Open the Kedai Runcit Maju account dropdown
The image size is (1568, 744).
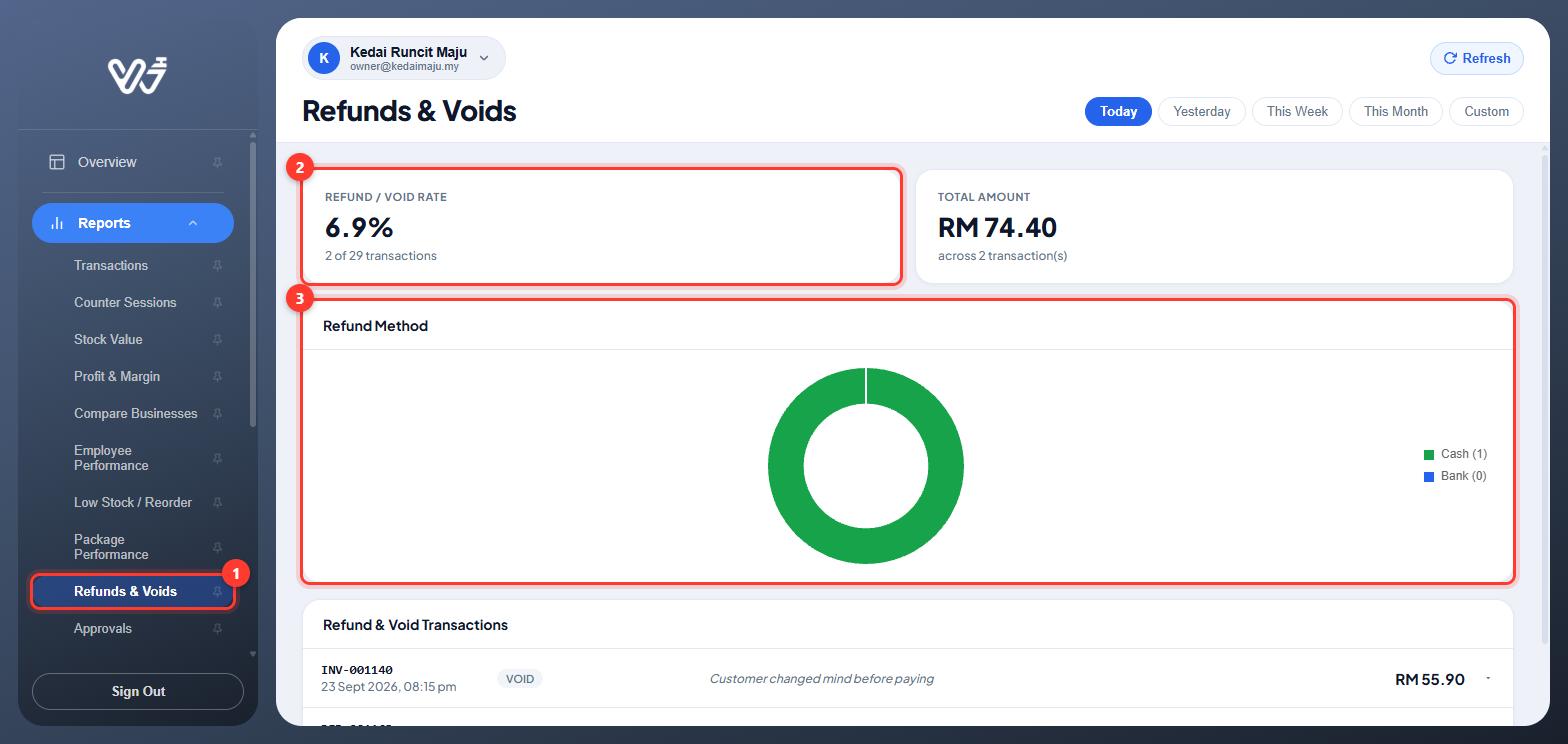coord(404,58)
